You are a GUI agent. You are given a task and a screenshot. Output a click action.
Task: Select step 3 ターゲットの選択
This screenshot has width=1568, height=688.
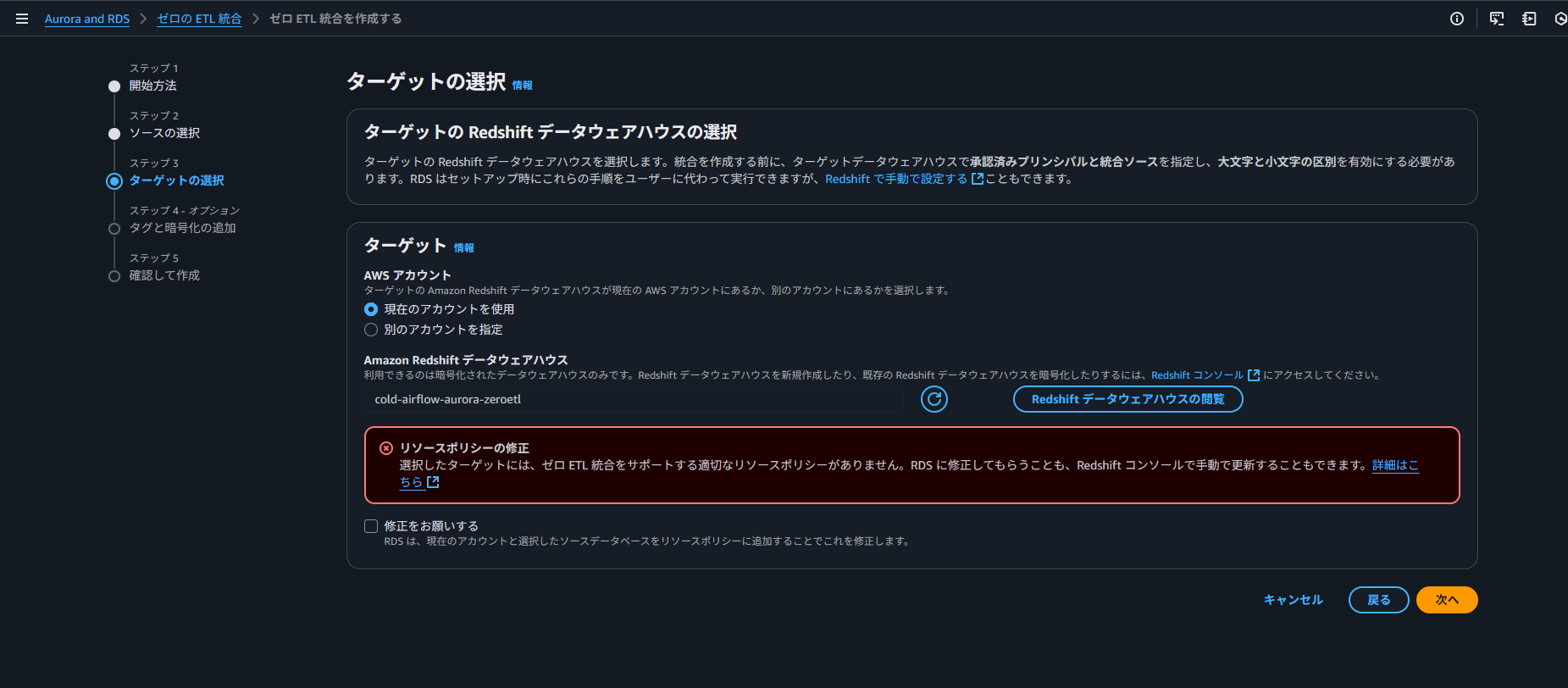coord(177,180)
